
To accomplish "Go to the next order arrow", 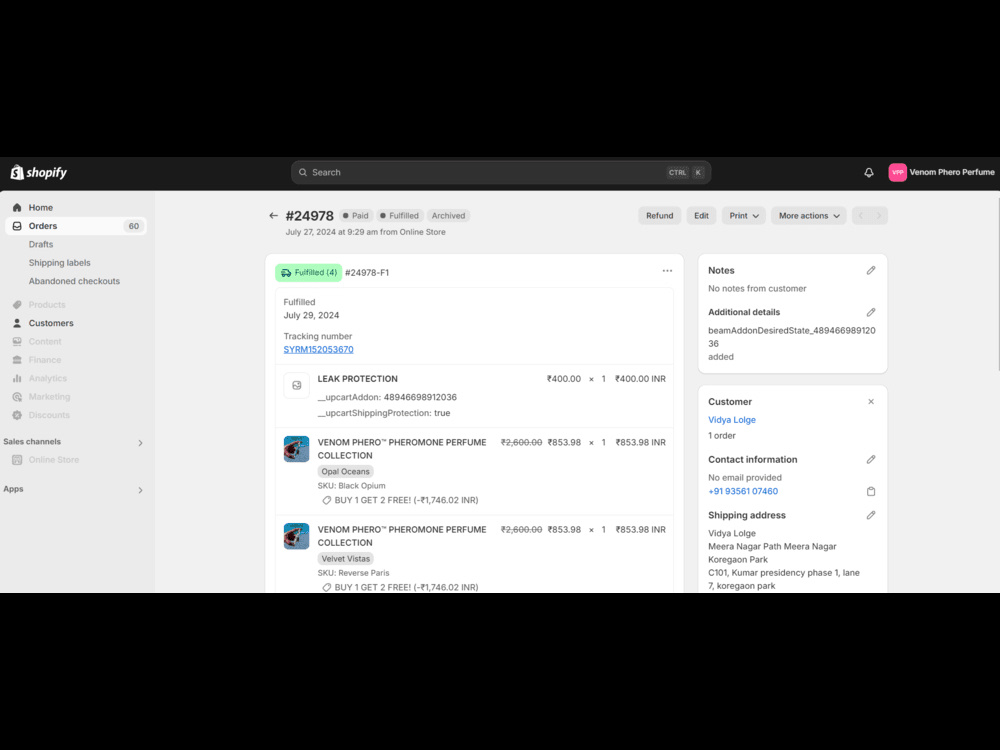I will 879,216.
